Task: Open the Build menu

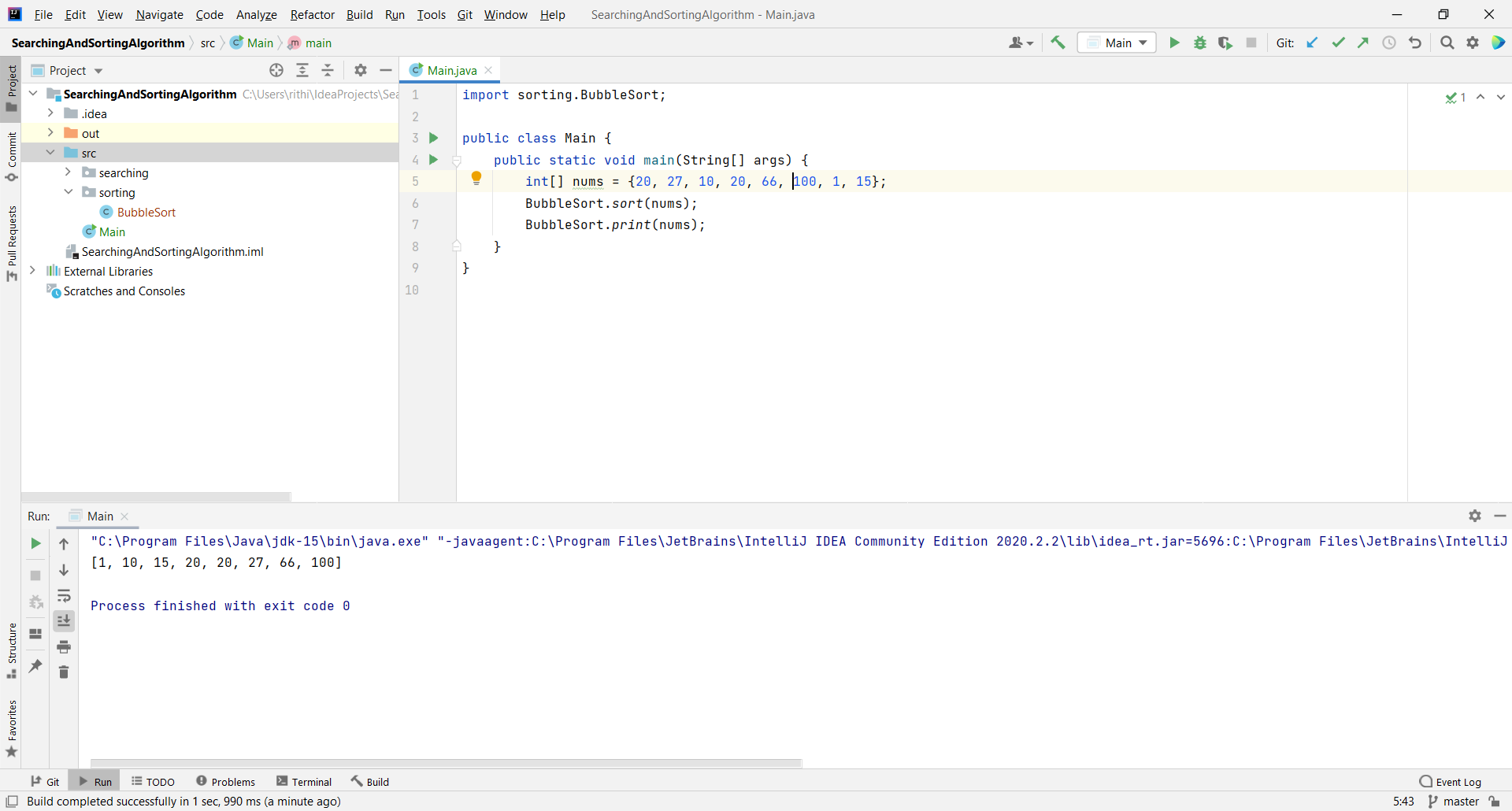Action: pyautogui.click(x=359, y=14)
